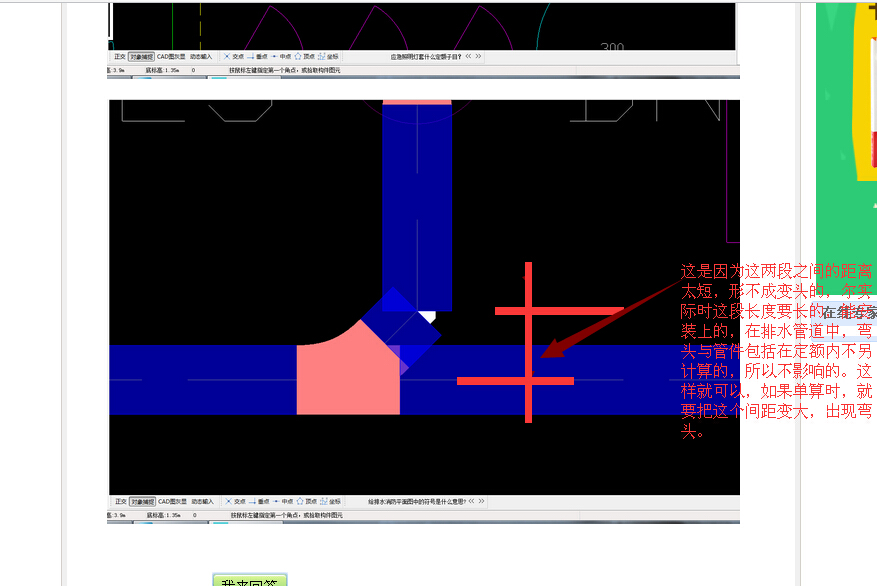Click the 我来回答 button
This screenshot has width=877, height=586.
(x=249, y=580)
